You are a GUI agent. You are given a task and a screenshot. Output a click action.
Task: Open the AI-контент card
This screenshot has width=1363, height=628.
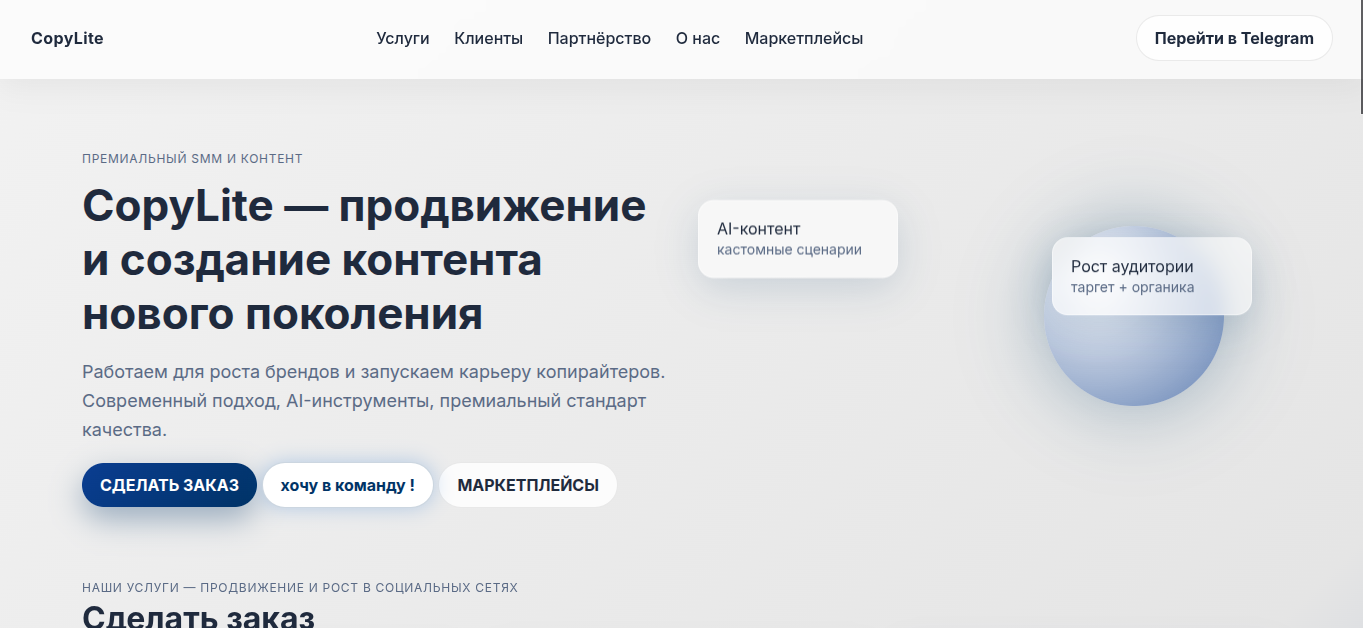(x=797, y=238)
